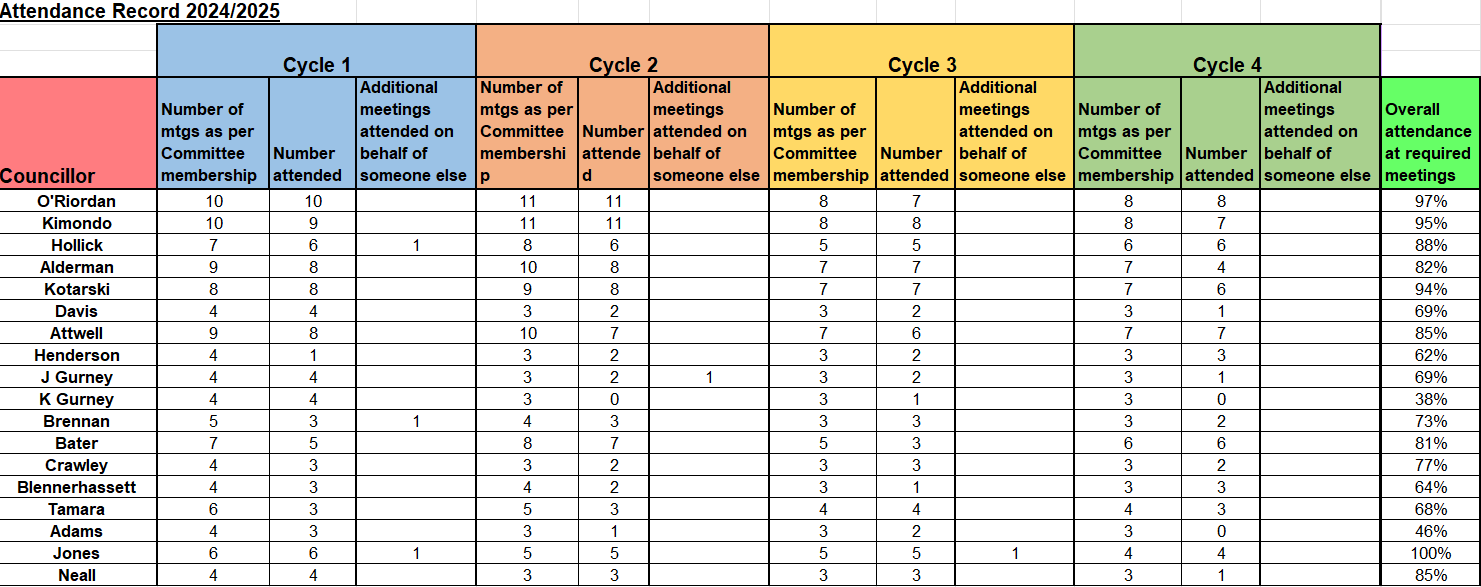Image resolution: width=1481 pixels, height=587 pixels.
Task: Select the Tamara councillor cell
Action: point(78,509)
